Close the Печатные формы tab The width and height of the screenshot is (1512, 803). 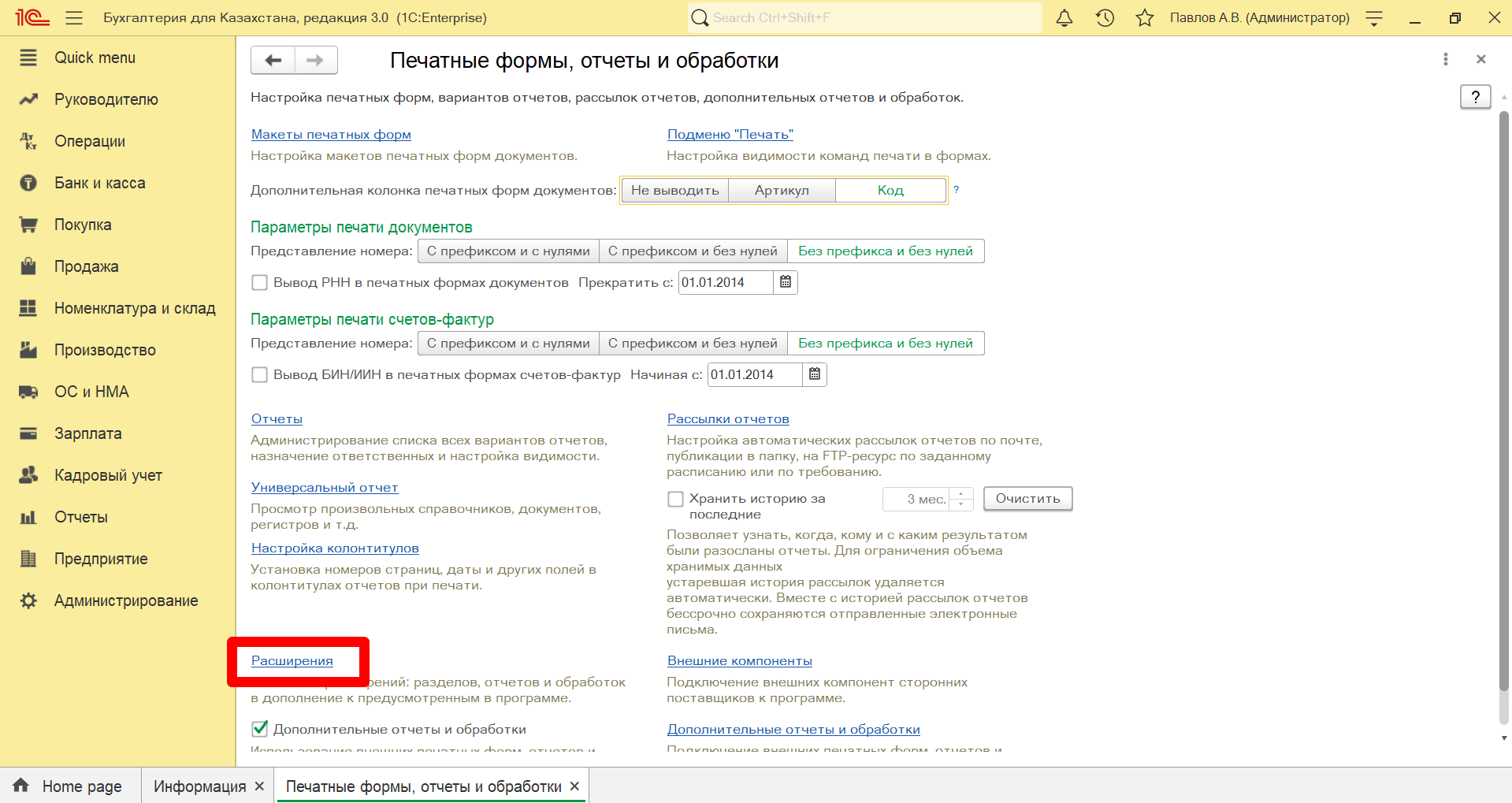click(x=574, y=786)
